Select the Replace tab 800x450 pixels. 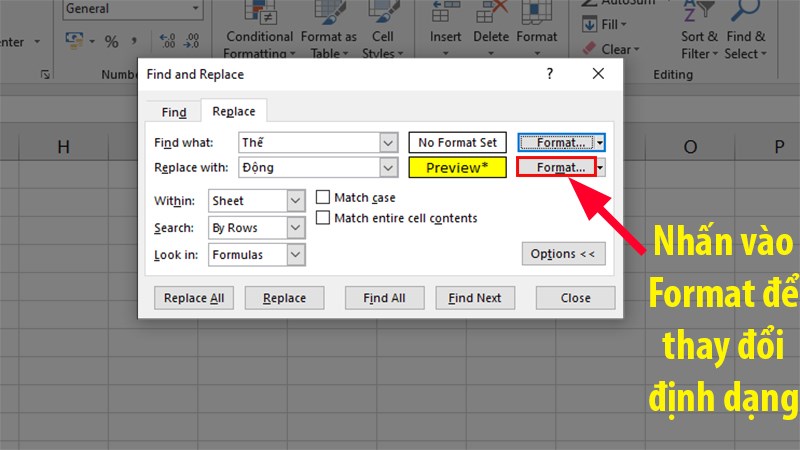[x=233, y=112]
